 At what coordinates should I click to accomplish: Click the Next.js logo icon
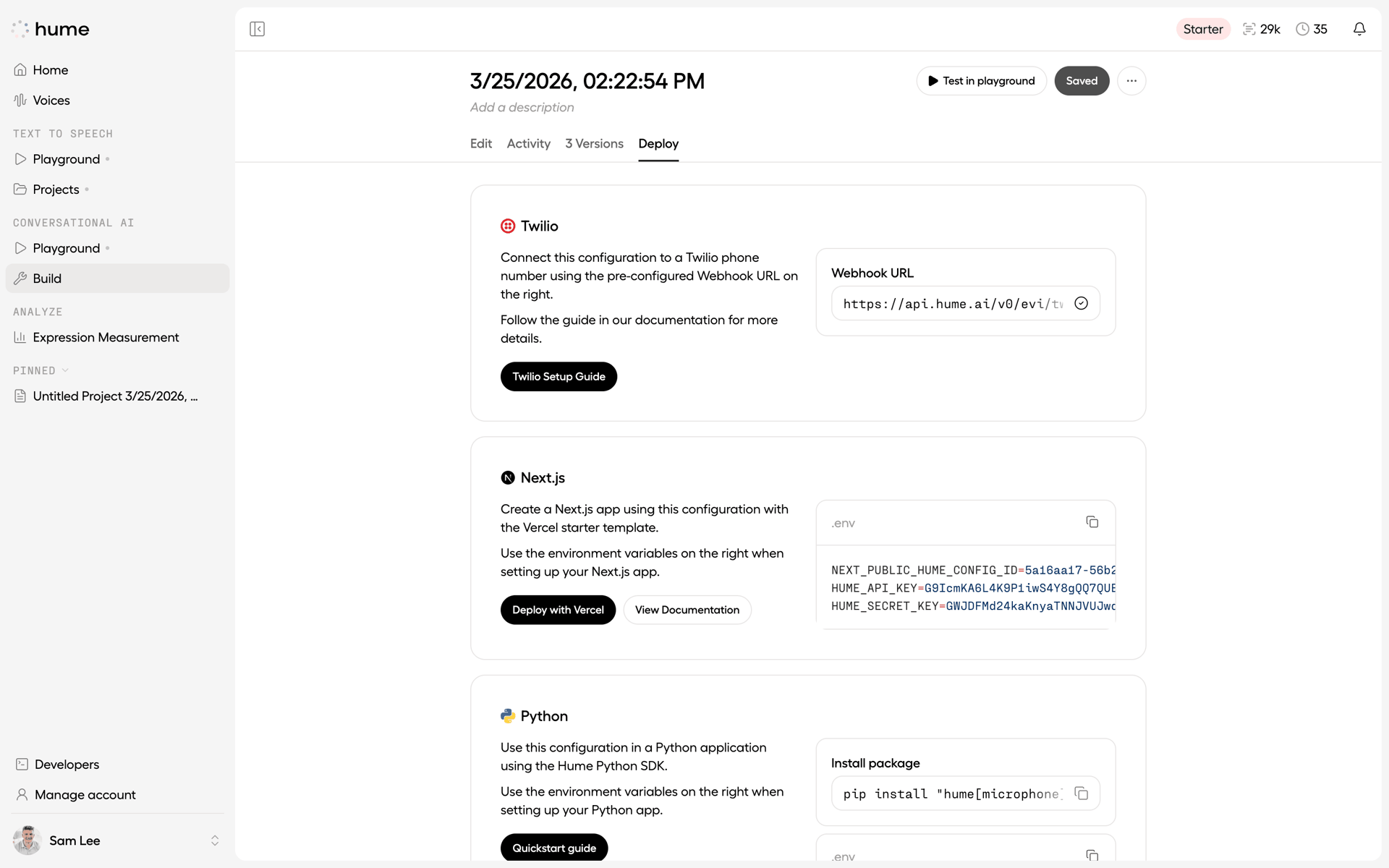(508, 477)
